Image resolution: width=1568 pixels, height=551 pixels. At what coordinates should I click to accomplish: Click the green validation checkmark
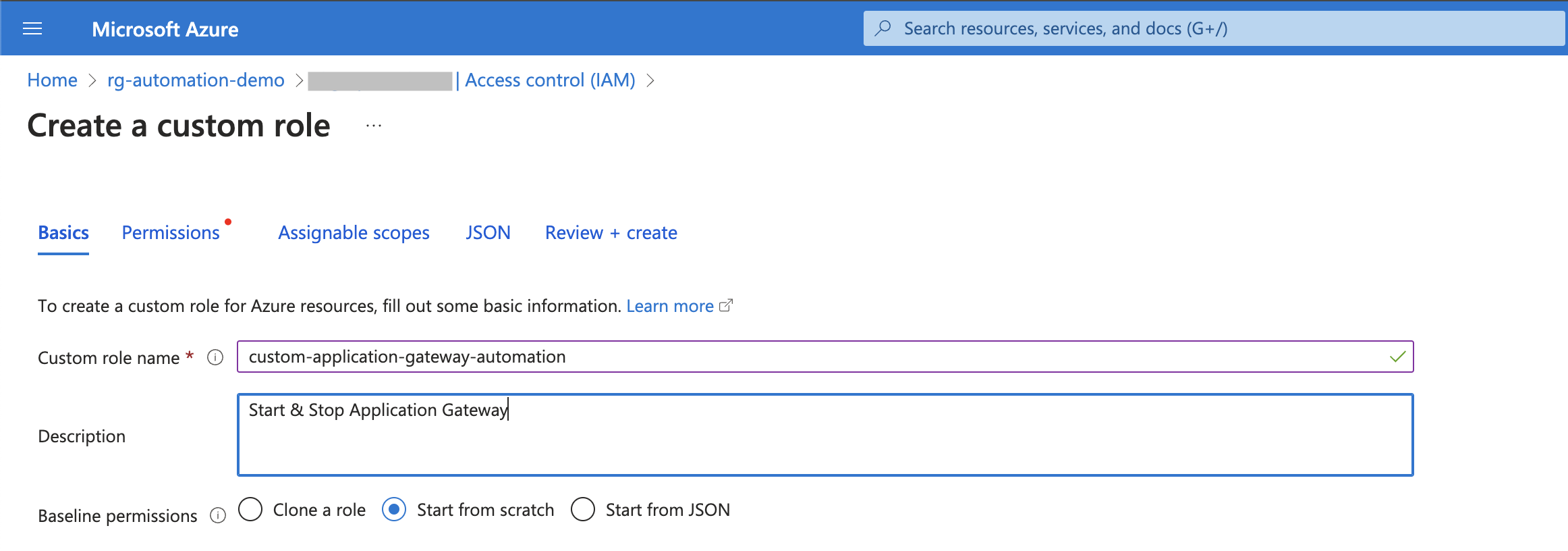coord(1398,357)
